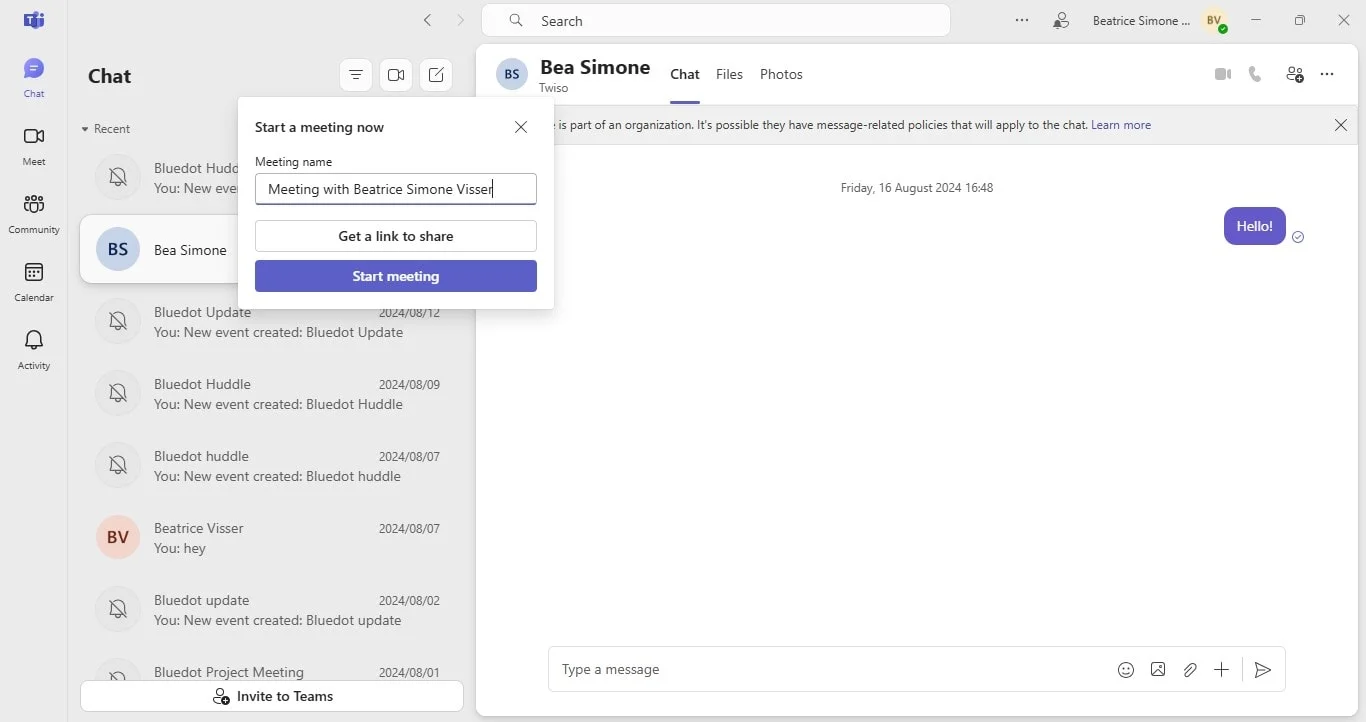Click the Meeting name input field
This screenshot has width=1366, height=722.
[x=396, y=189]
